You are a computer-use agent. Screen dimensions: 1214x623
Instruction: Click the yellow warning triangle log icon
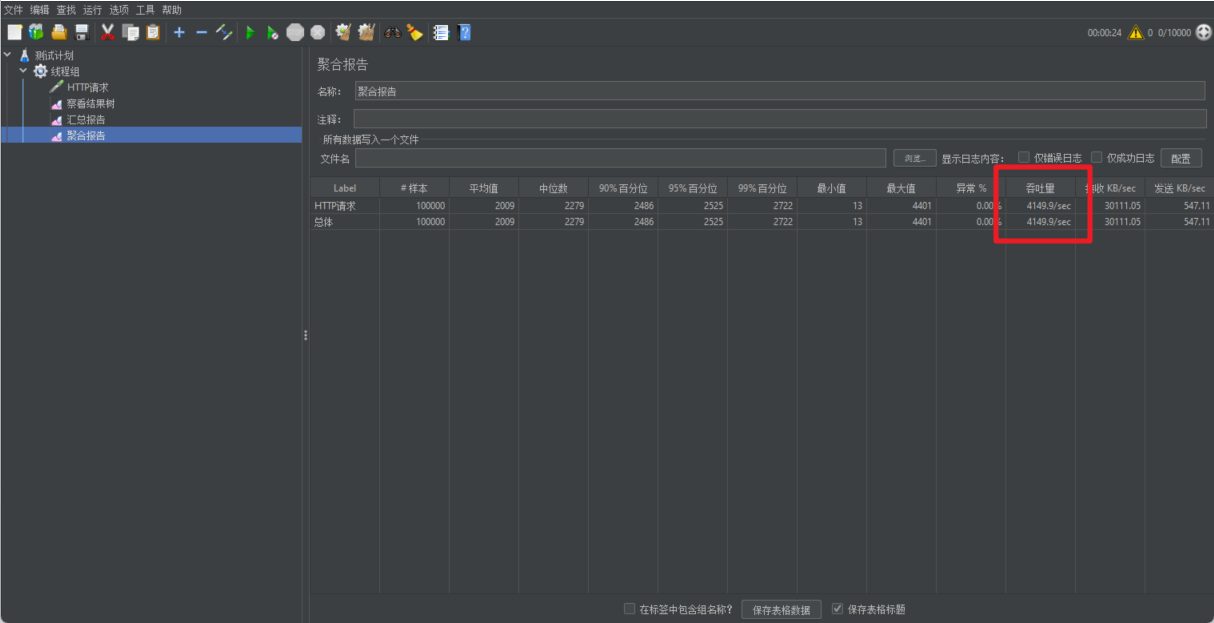coord(1136,32)
